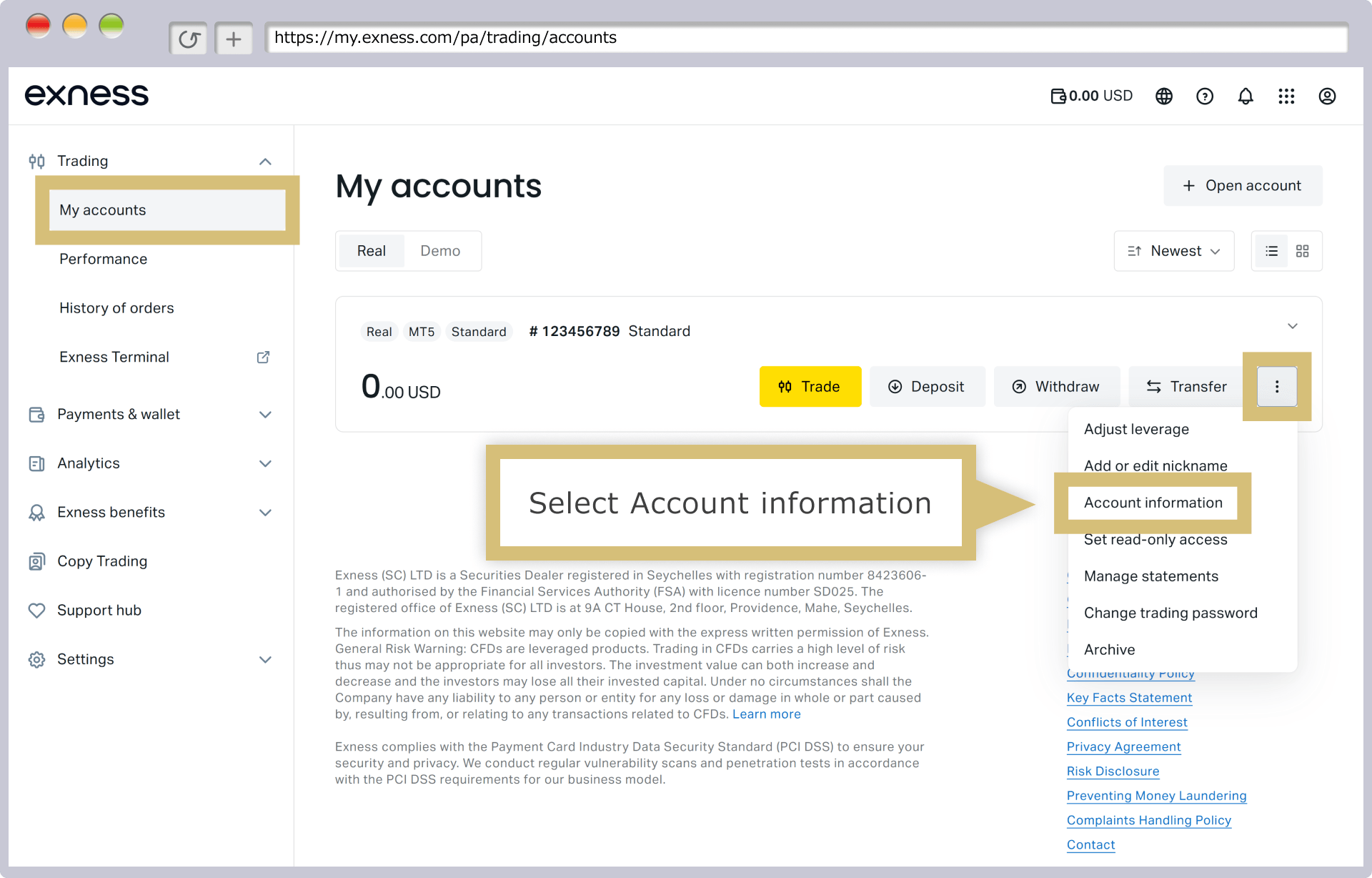Click the yellow Trade button
Image resolution: width=1372 pixels, height=878 pixels.
[810, 387]
